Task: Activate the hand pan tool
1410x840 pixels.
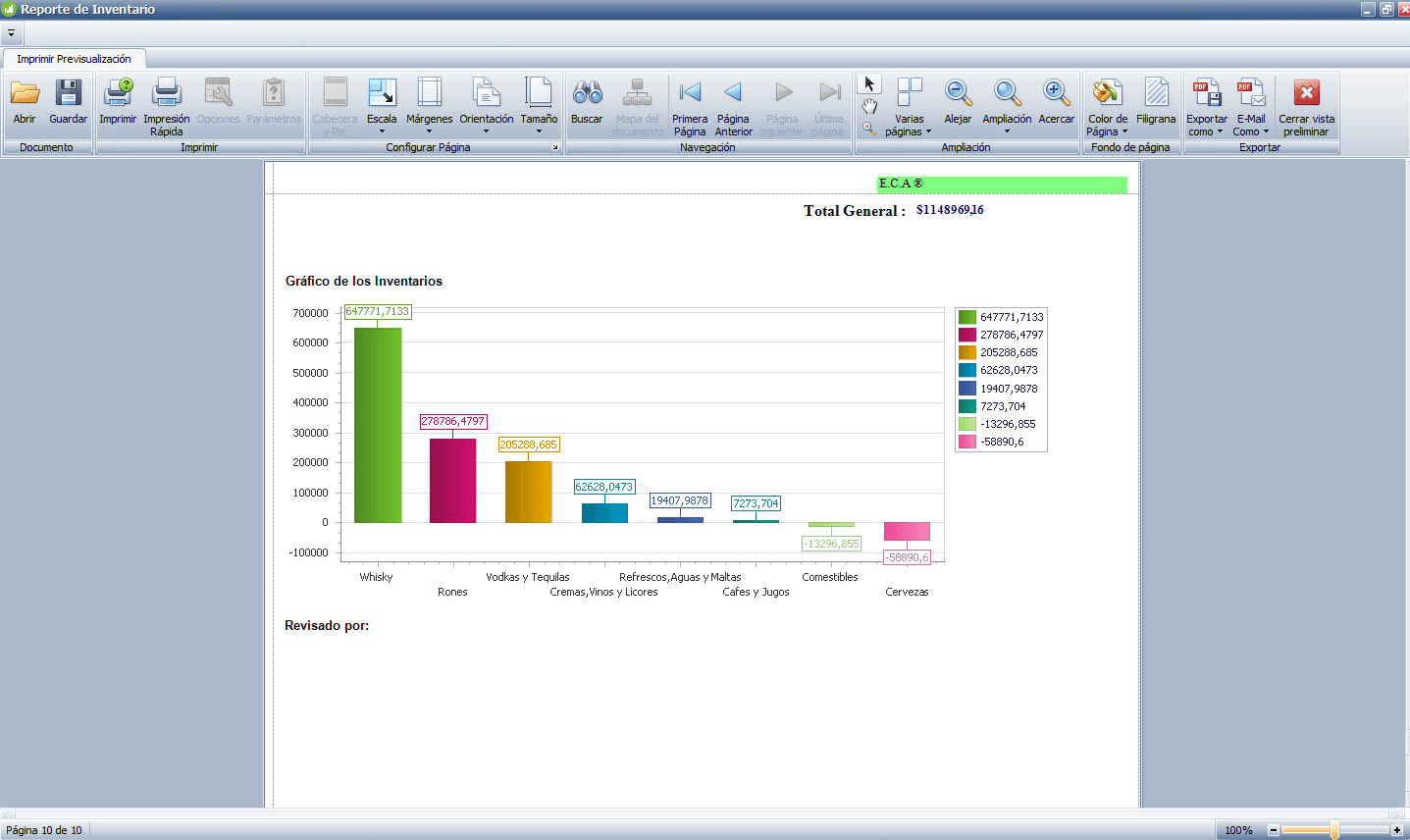Action: [x=869, y=107]
